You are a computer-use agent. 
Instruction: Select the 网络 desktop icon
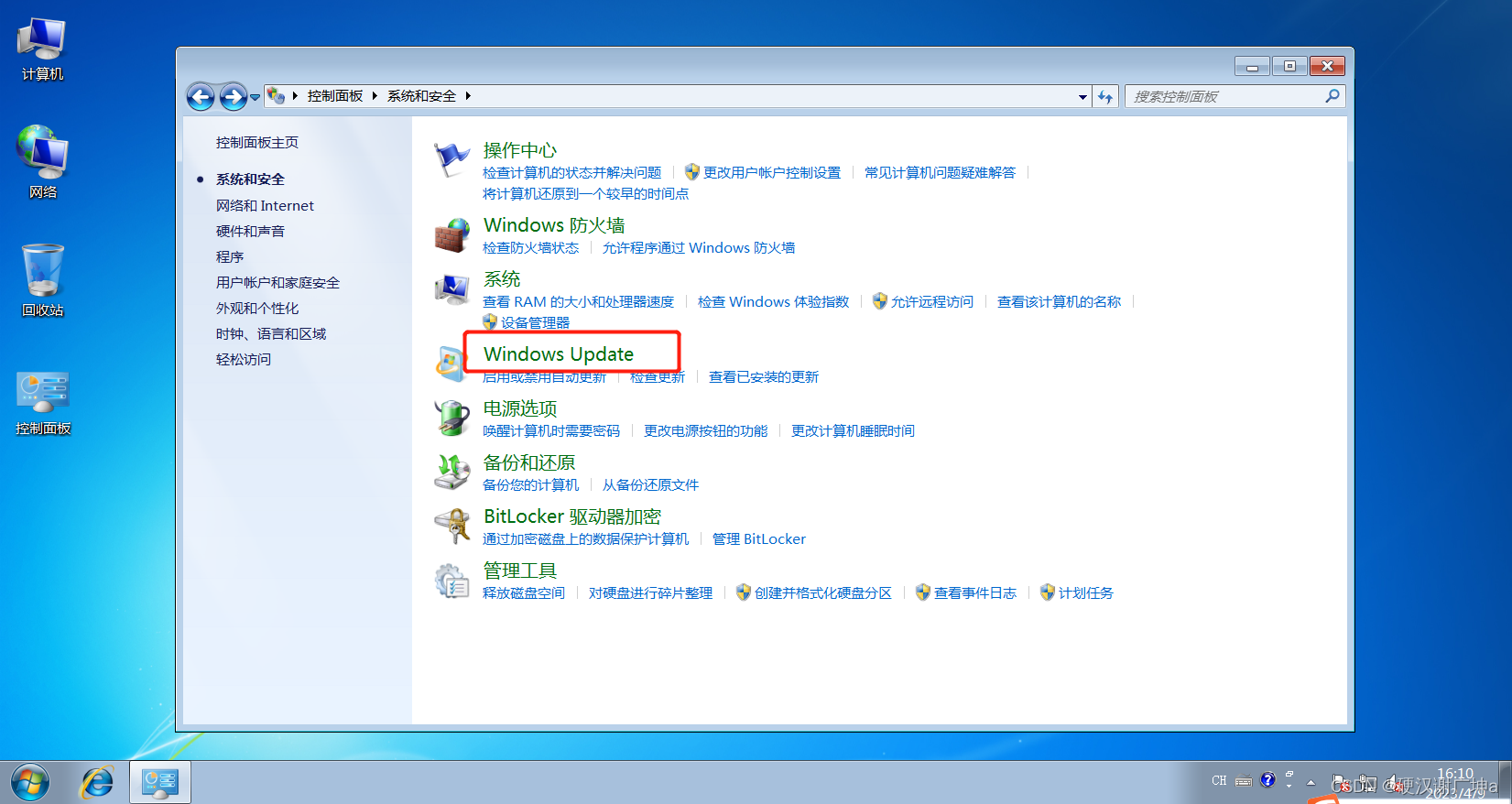tap(42, 162)
